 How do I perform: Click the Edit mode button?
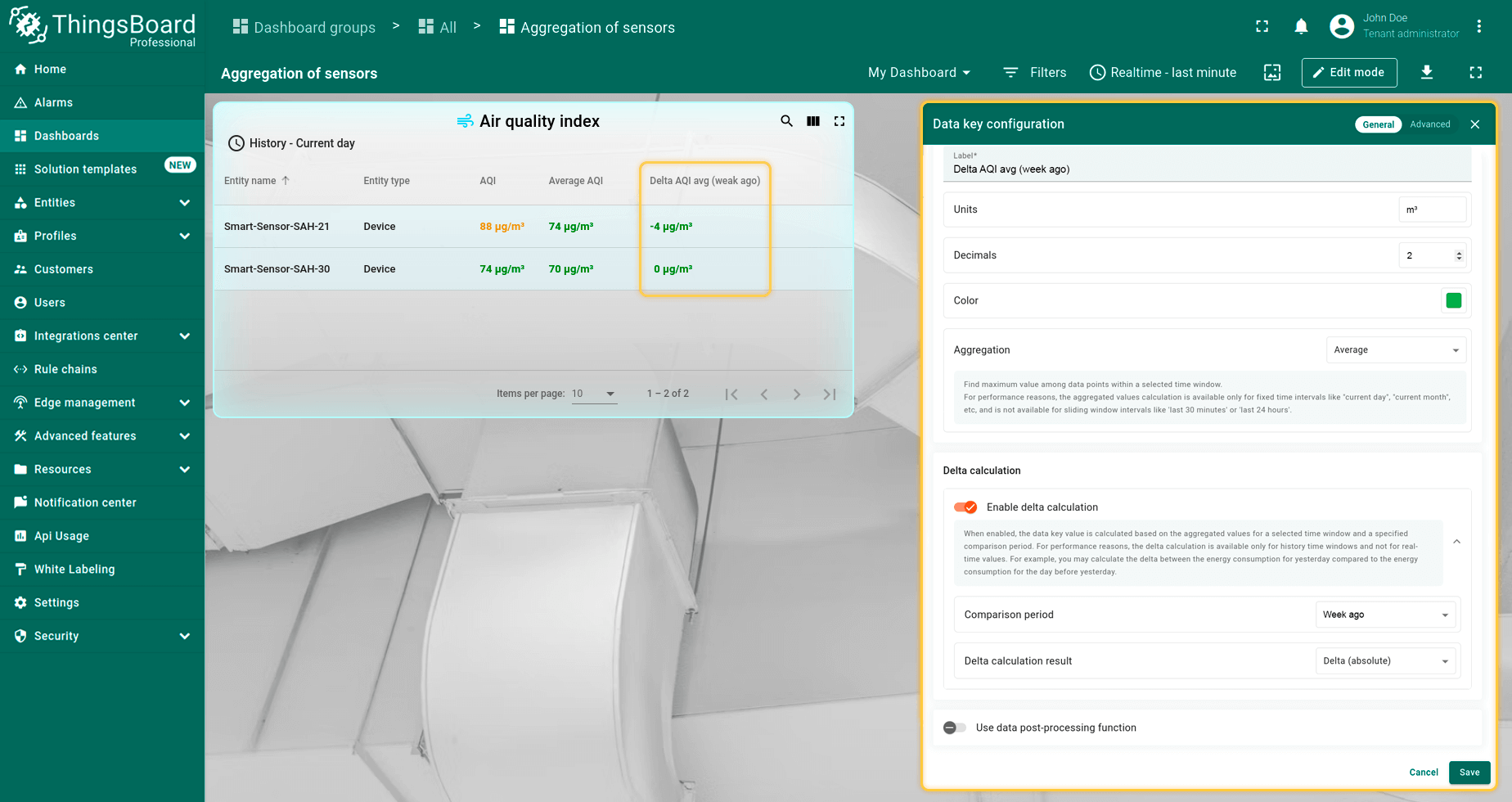pyautogui.click(x=1348, y=72)
